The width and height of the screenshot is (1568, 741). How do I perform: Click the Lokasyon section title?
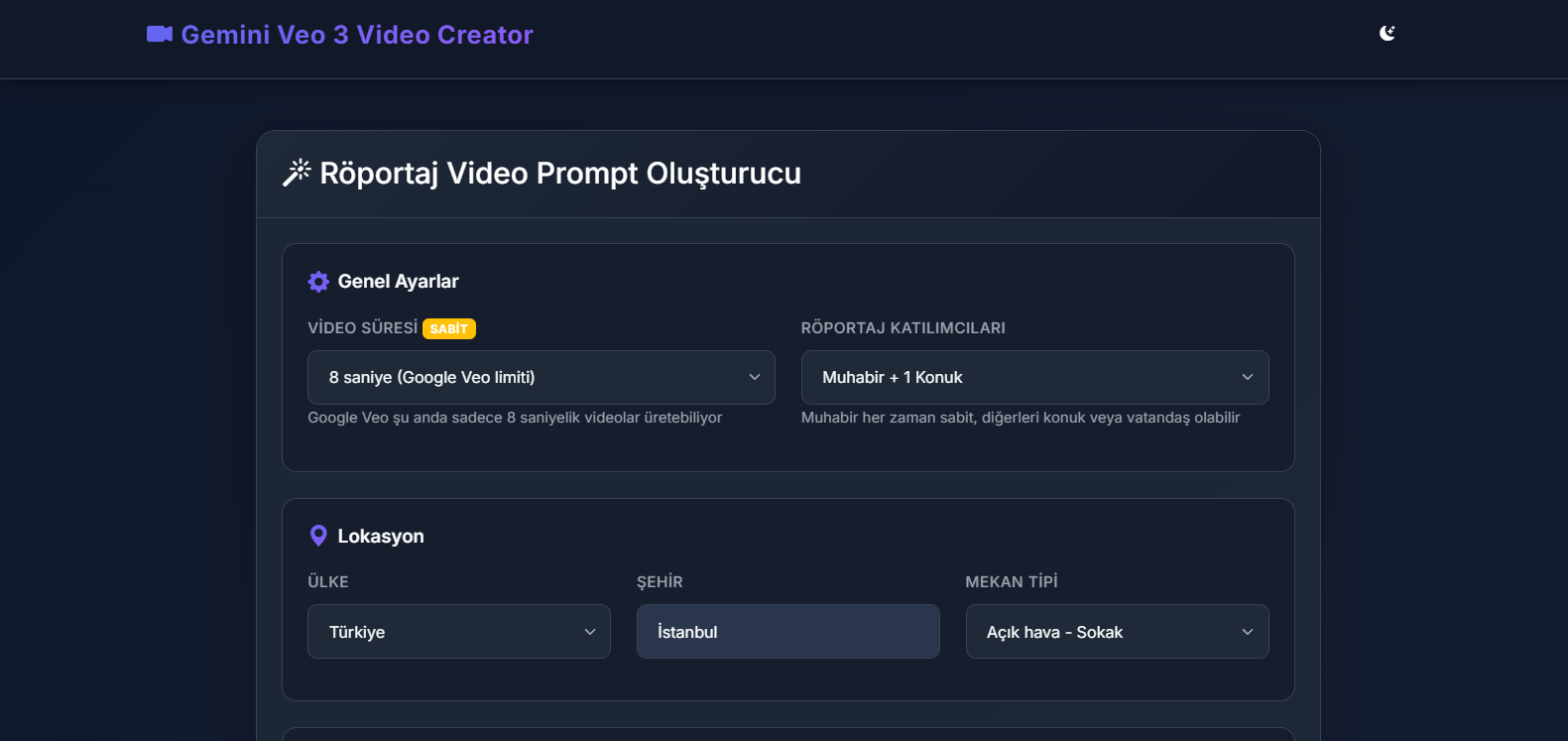click(x=381, y=537)
